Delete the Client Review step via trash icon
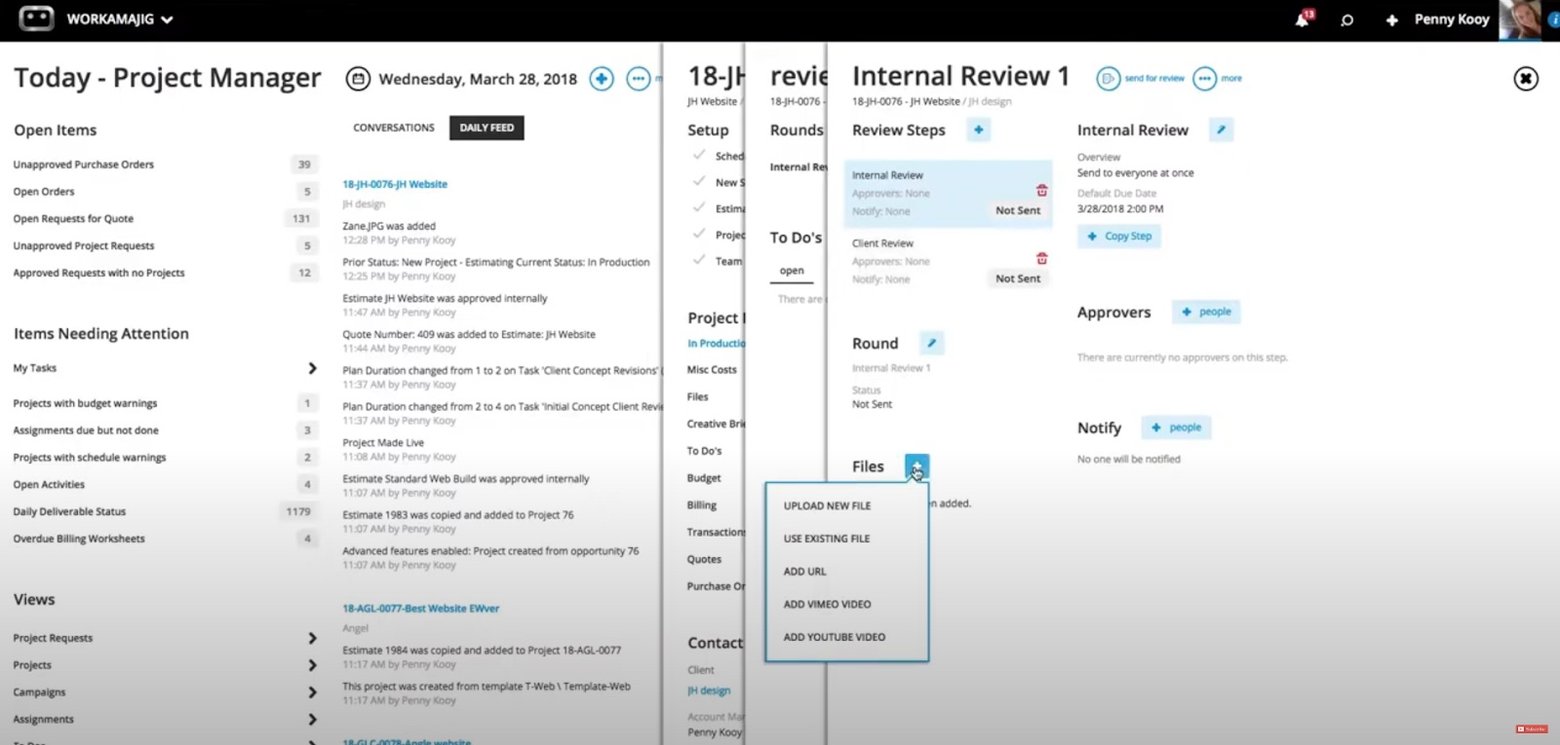The image size is (1560, 745). (1042, 259)
